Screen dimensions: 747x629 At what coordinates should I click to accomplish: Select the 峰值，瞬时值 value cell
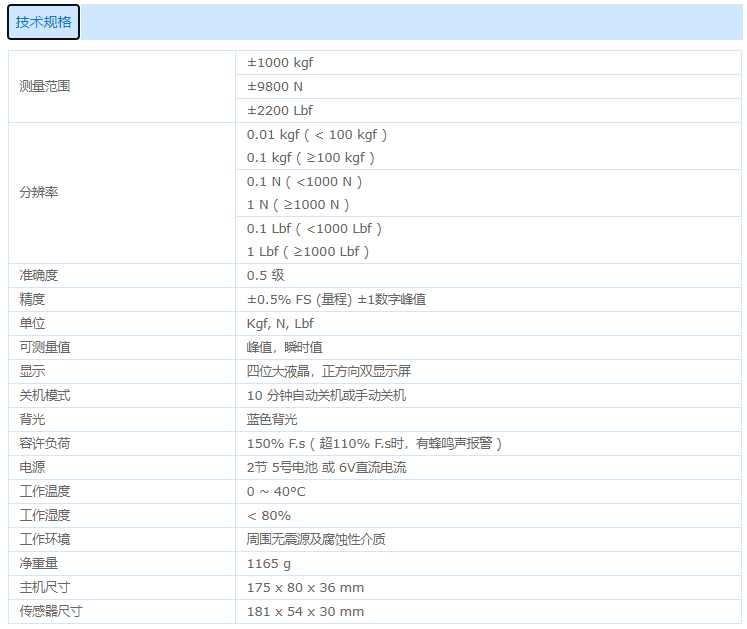284,347
